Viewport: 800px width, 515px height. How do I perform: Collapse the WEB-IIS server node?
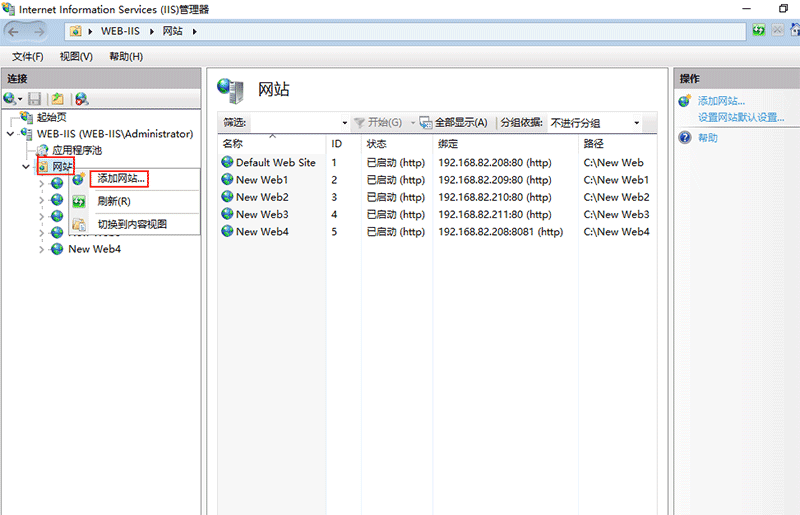coord(10,134)
